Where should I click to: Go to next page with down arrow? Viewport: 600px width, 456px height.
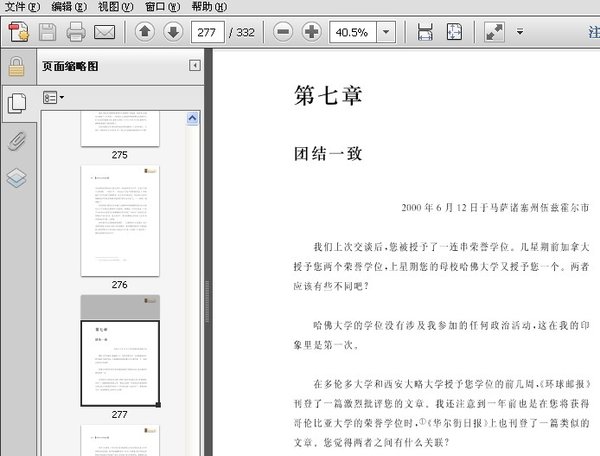coord(173,32)
